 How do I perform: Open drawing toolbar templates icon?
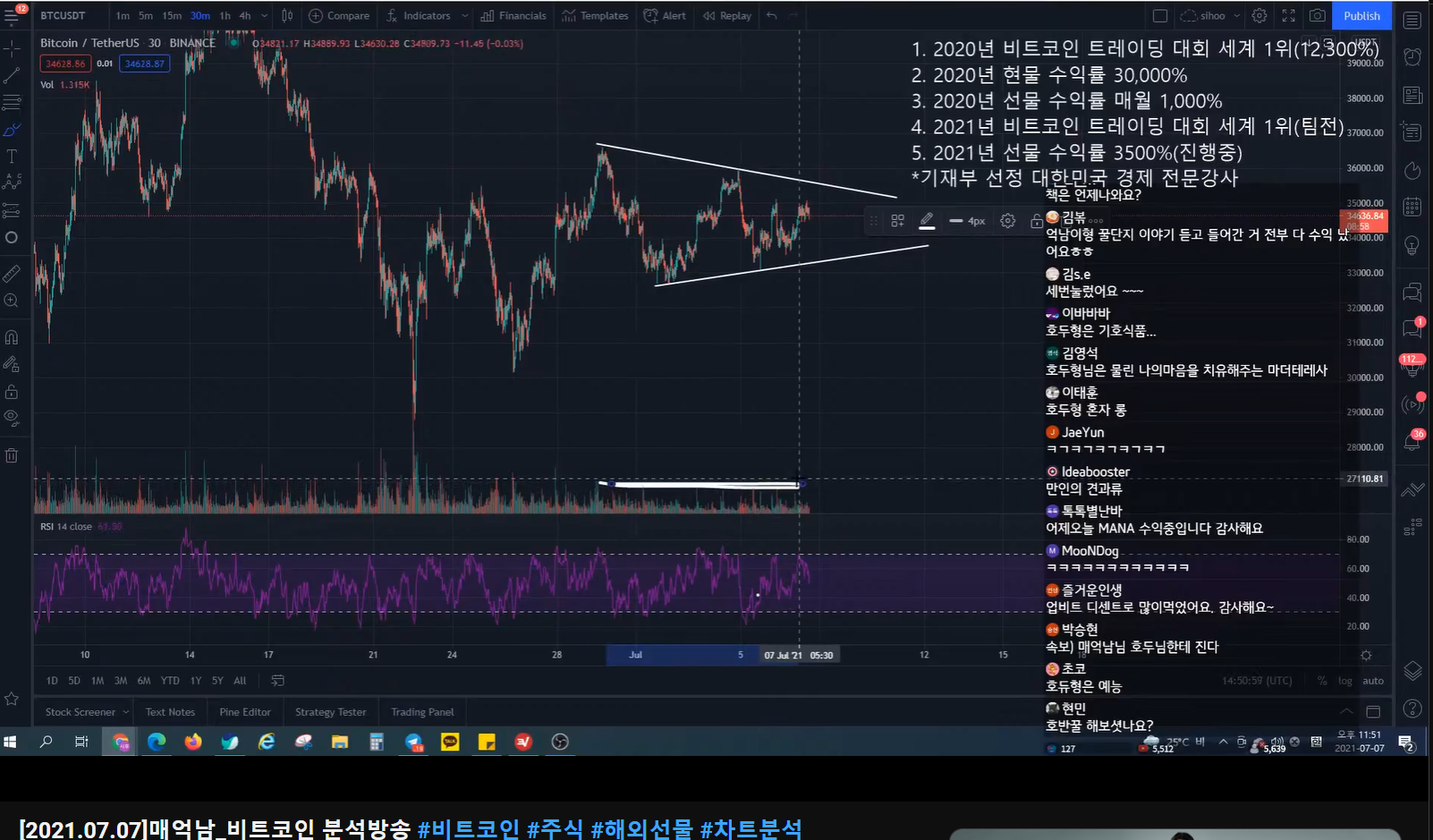[x=897, y=220]
